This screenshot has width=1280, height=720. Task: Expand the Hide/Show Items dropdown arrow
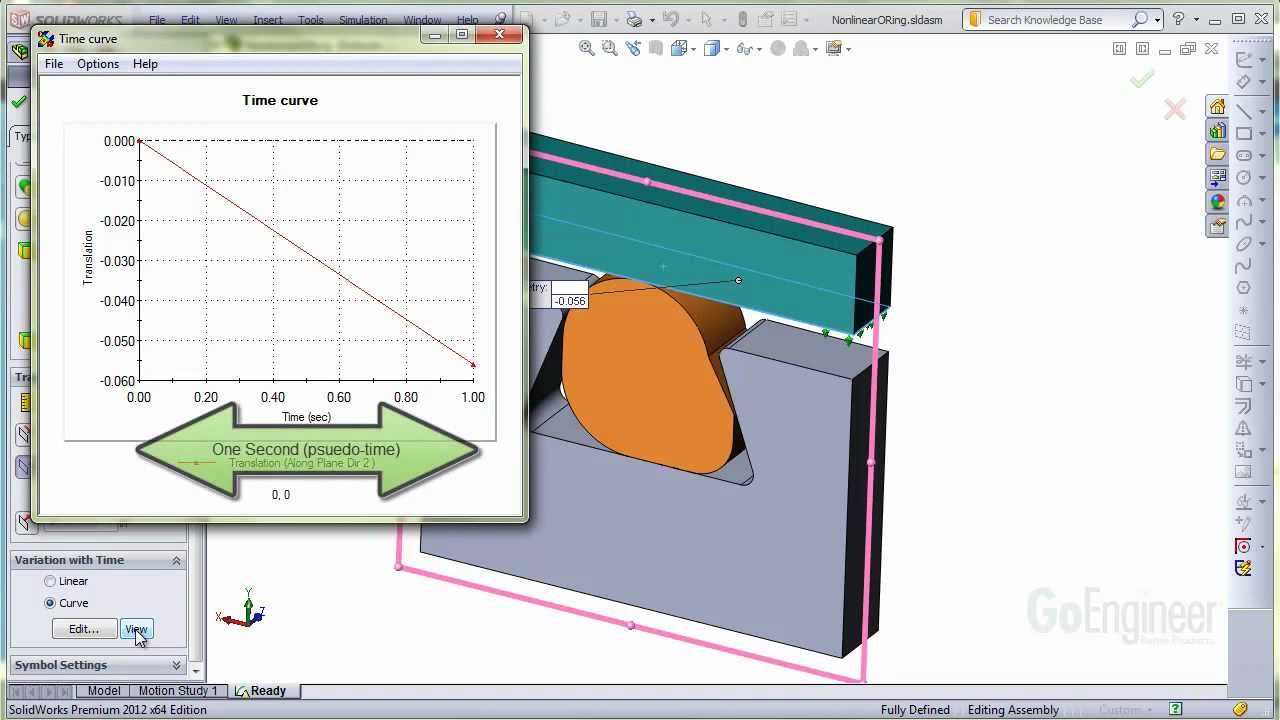point(758,48)
